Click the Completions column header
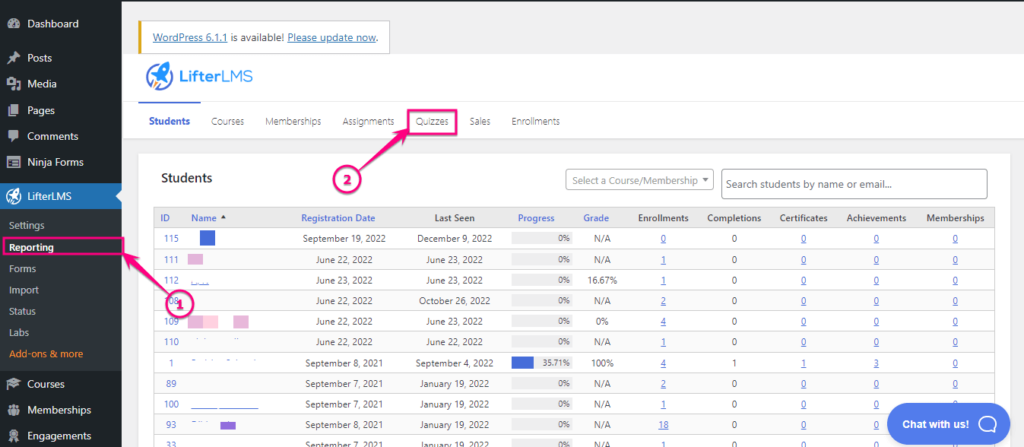 click(734, 218)
